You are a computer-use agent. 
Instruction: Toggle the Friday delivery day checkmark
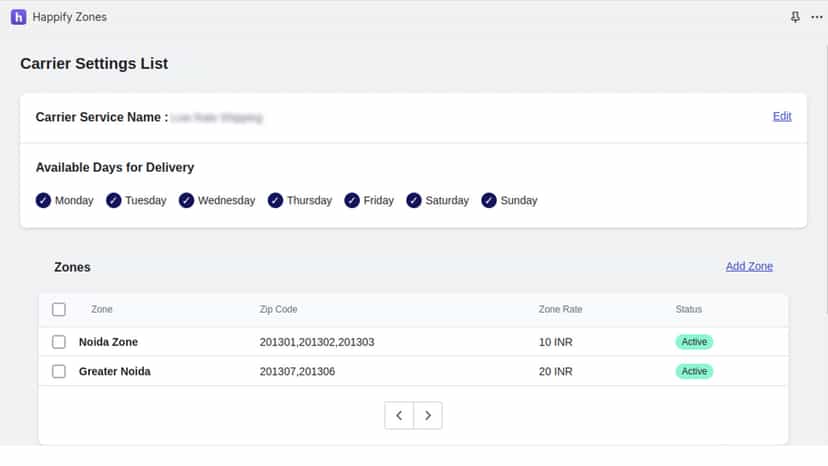[x=352, y=201]
